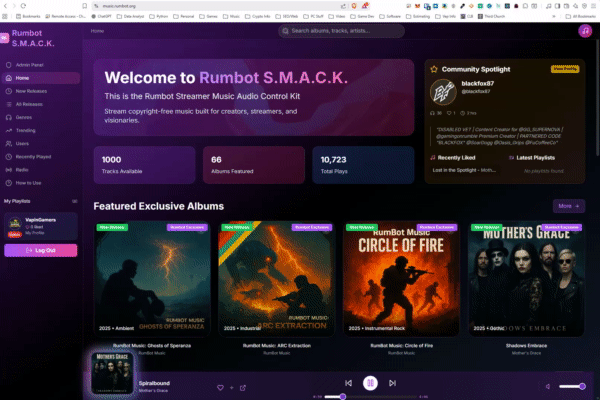Like the Spiralbound track with heart icon
Viewport: 600px width, 400px height.
pos(220,387)
